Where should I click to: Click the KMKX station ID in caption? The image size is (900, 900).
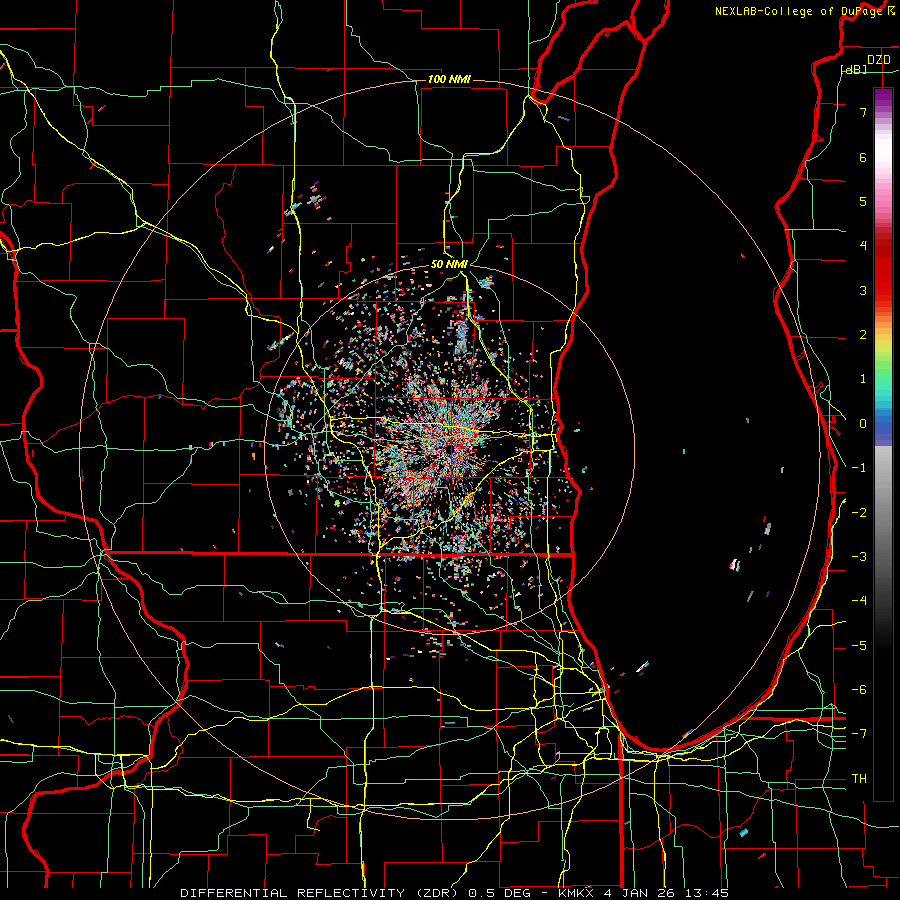point(577,893)
